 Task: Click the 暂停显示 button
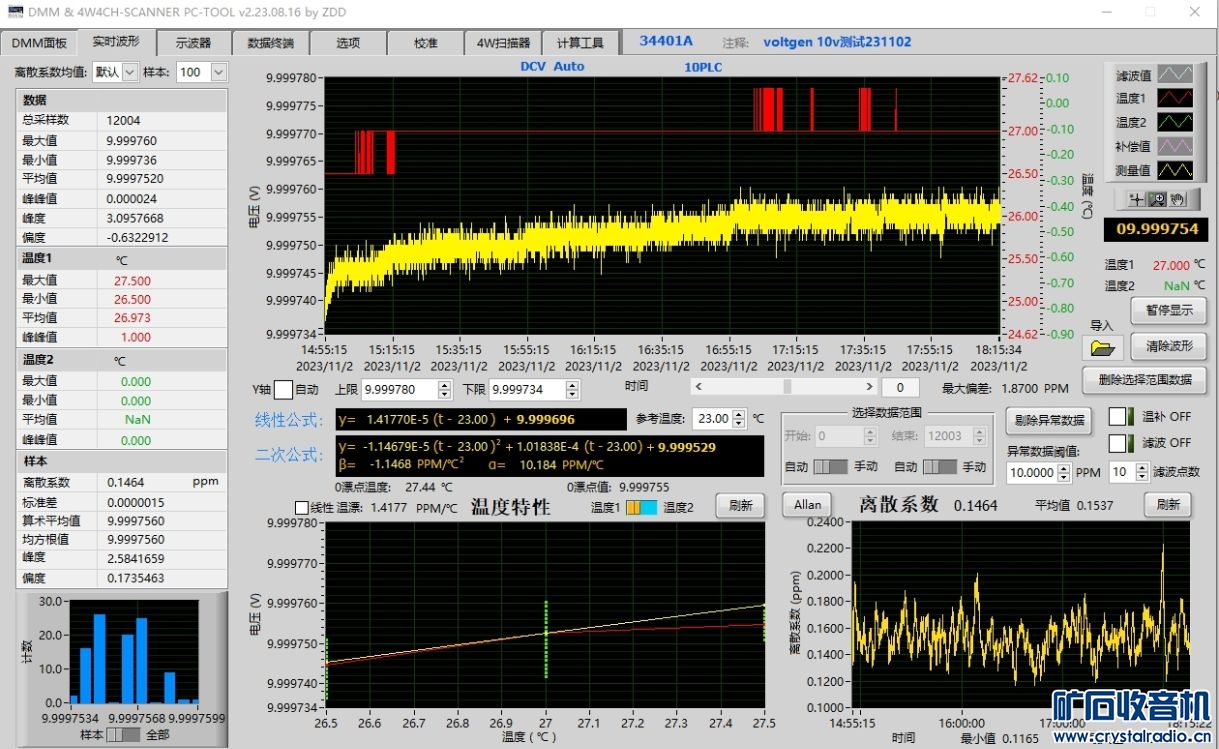pos(1168,310)
